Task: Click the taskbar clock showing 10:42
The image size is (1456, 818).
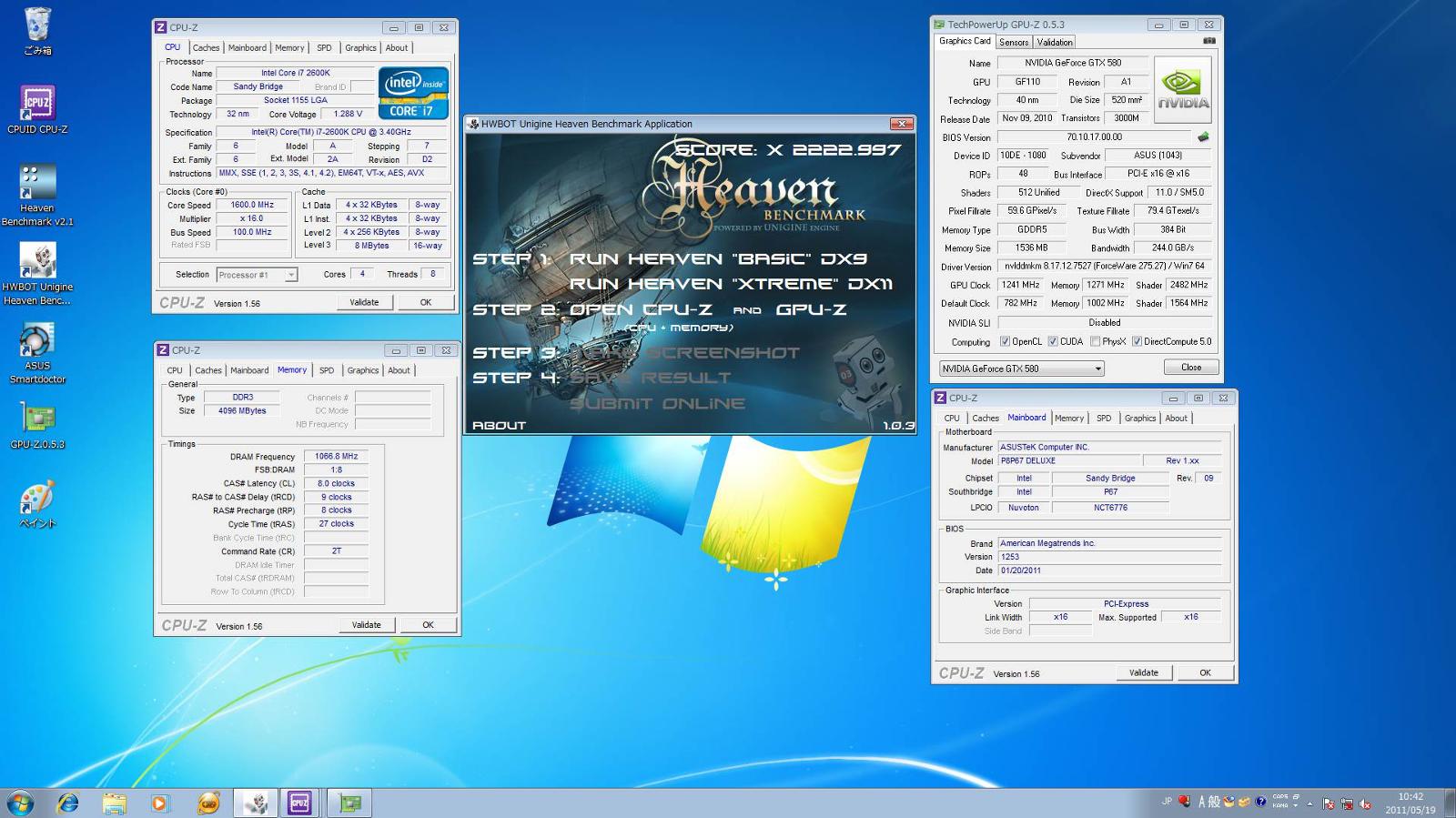Action: 1410,803
